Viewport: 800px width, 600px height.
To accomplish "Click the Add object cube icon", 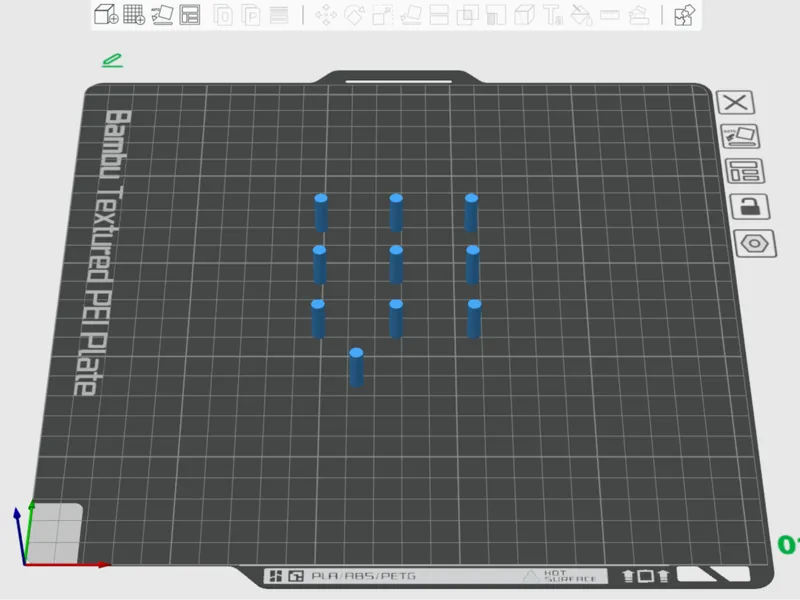I will (106, 14).
